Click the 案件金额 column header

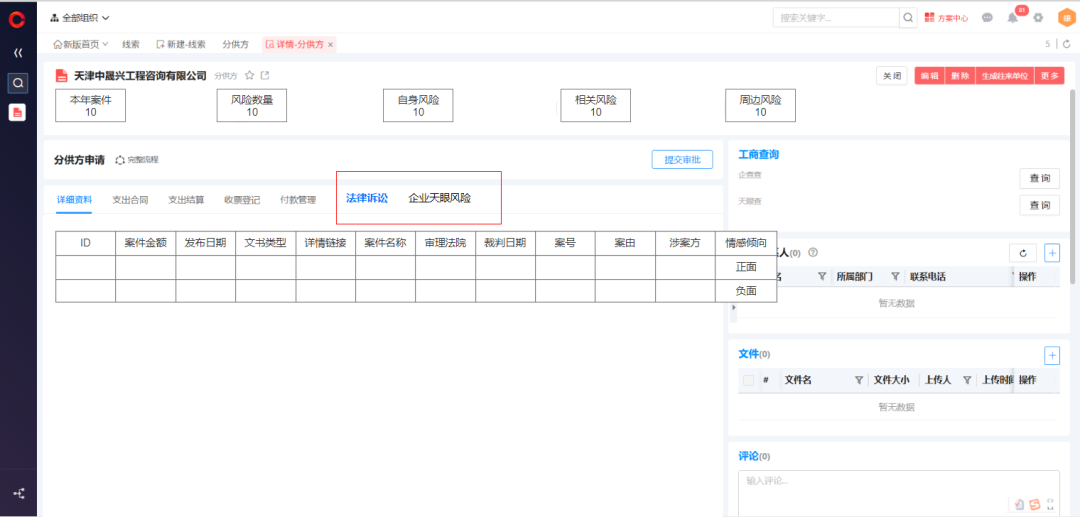(x=145, y=243)
